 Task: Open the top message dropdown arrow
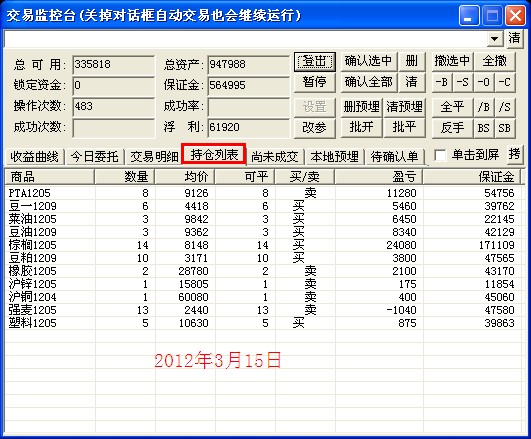click(x=495, y=39)
